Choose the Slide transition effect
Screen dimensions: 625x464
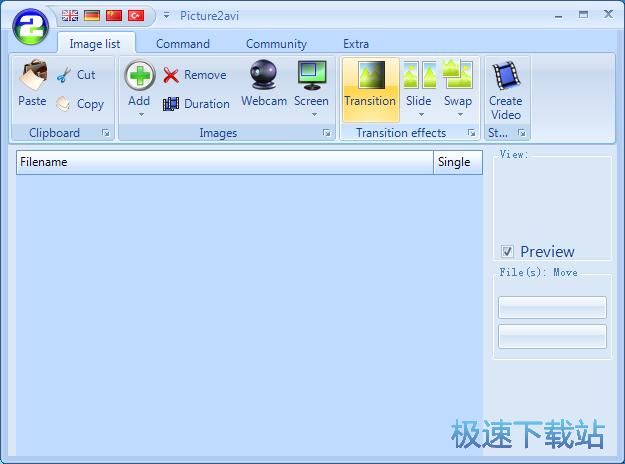419,83
